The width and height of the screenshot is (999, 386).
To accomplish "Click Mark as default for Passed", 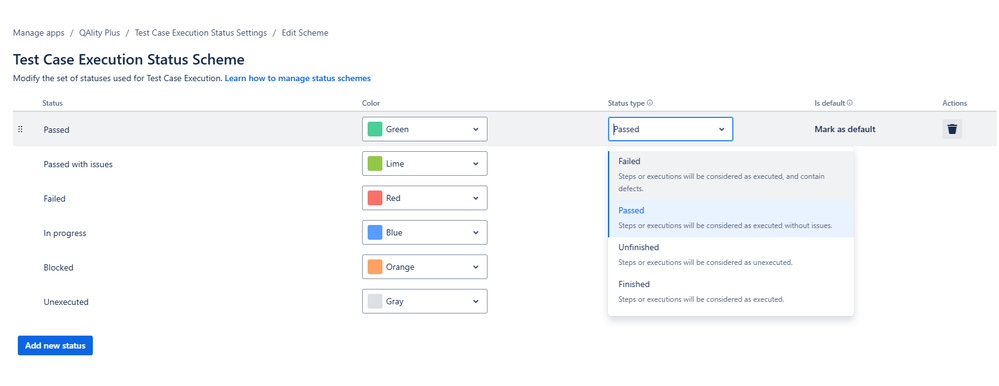I will pos(845,129).
